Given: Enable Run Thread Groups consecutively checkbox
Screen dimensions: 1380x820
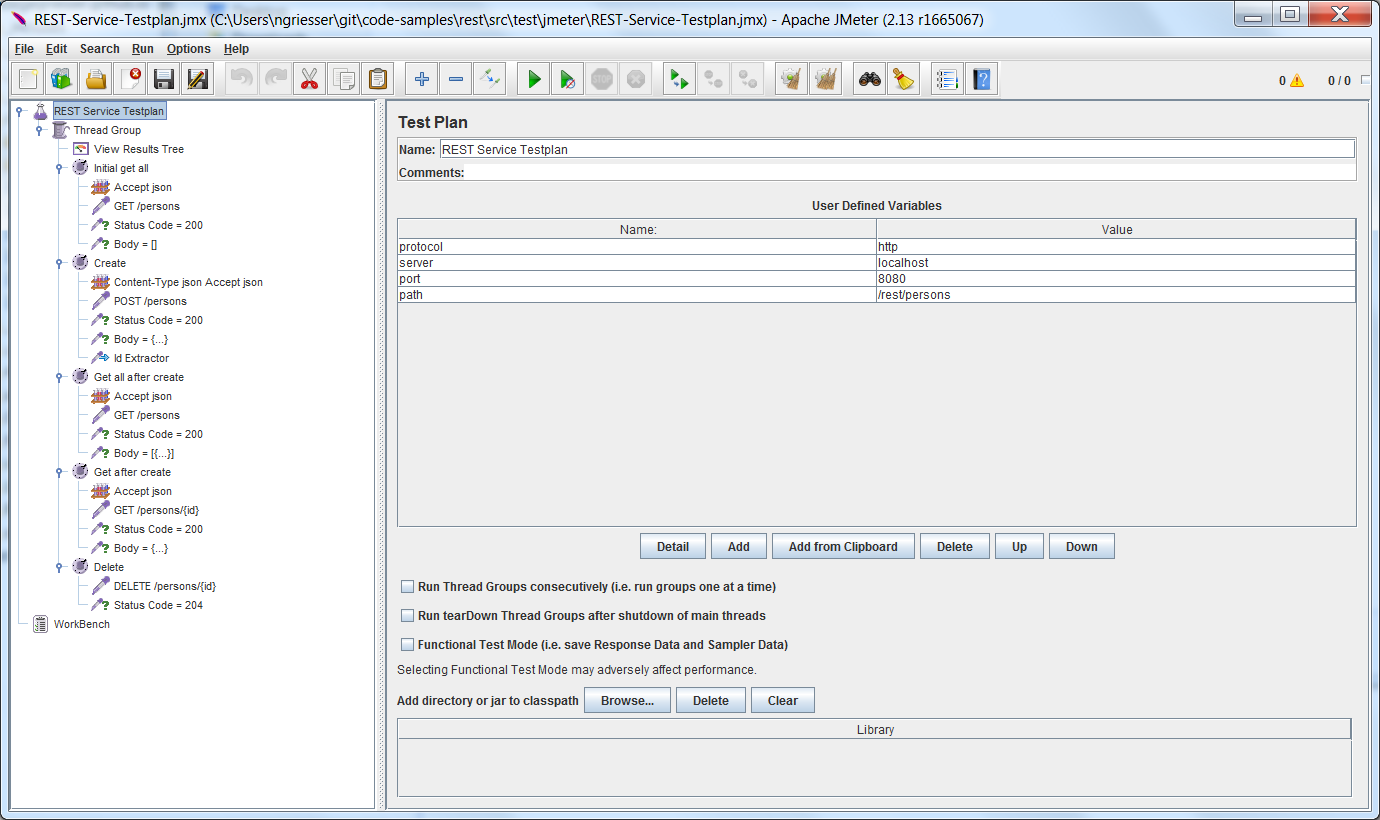Looking at the screenshot, I should pyautogui.click(x=407, y=587).
